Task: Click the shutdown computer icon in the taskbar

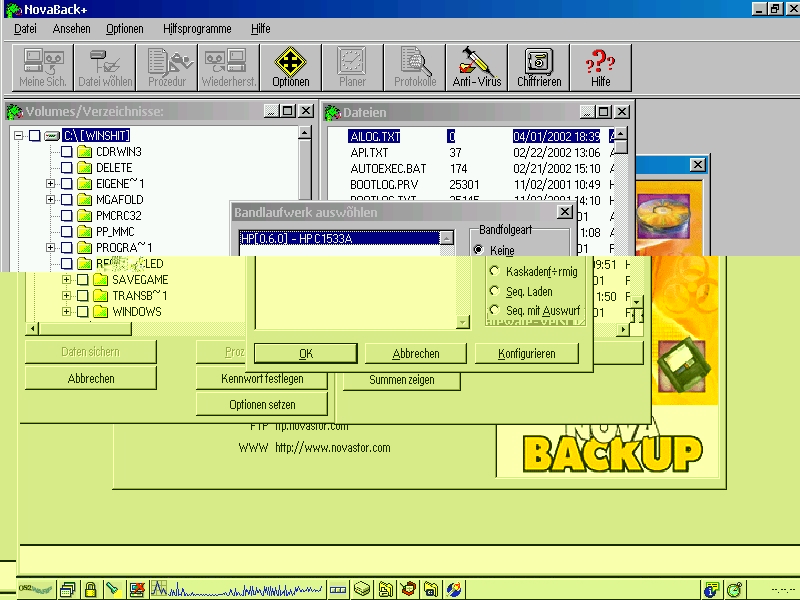Action: pos(137,590)
